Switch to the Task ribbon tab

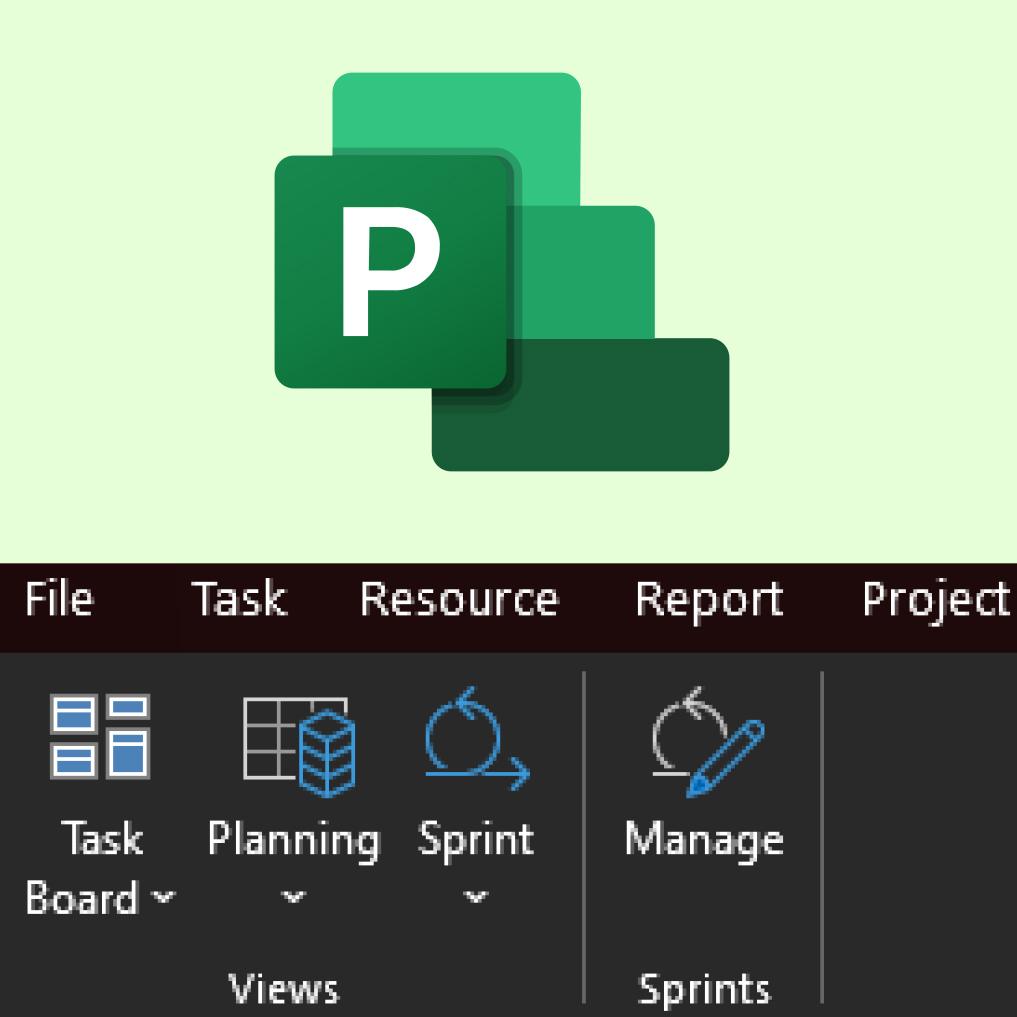(x=239, y=599)
